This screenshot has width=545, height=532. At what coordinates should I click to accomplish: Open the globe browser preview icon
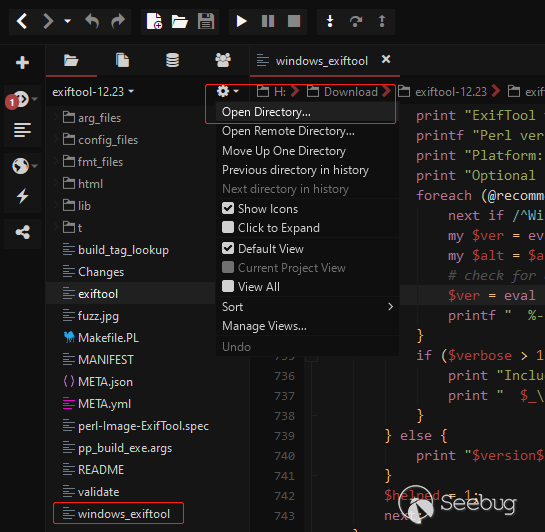coord(21,166)
